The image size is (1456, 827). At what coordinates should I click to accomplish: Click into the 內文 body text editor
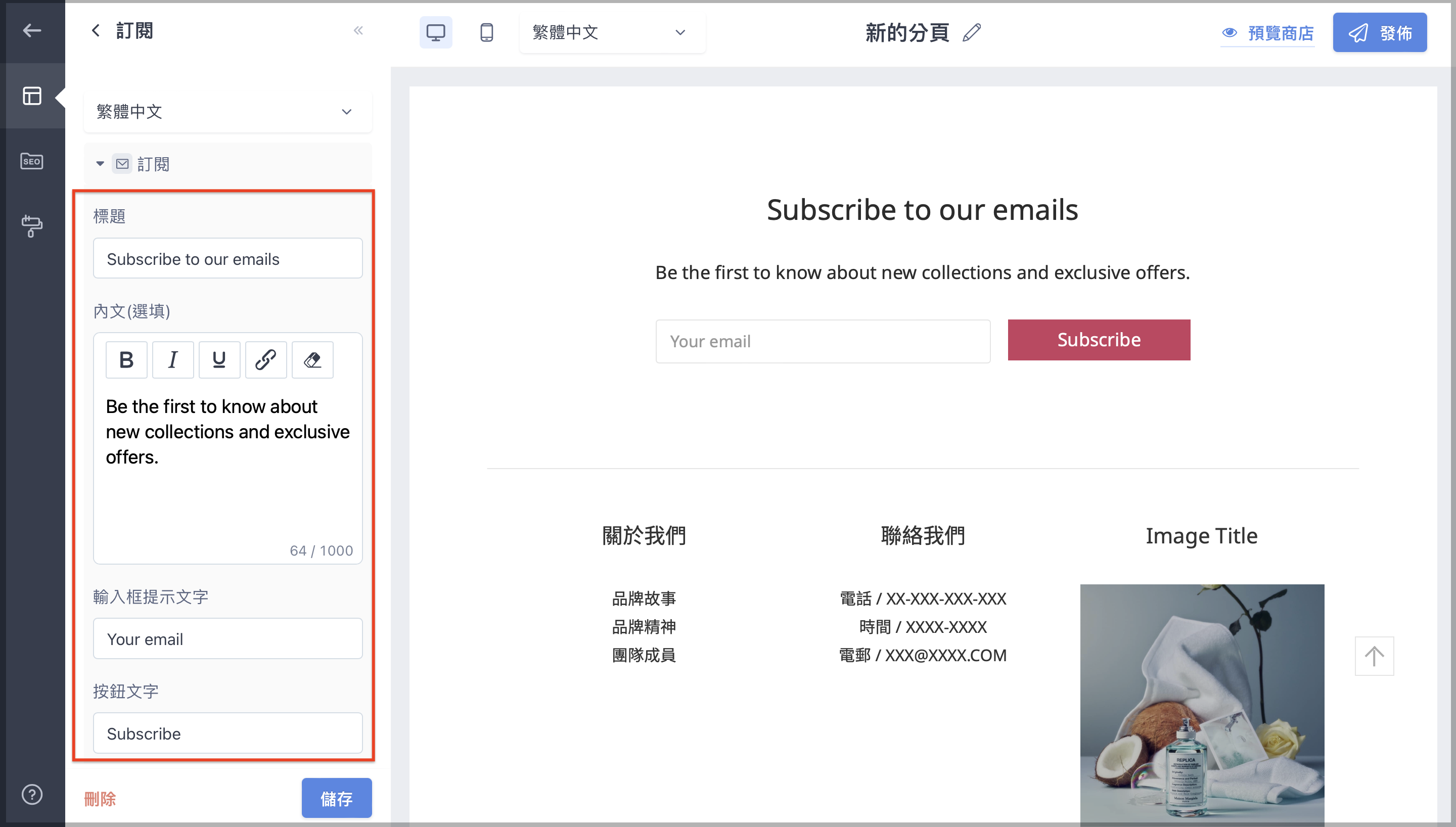tap(227, 466)
